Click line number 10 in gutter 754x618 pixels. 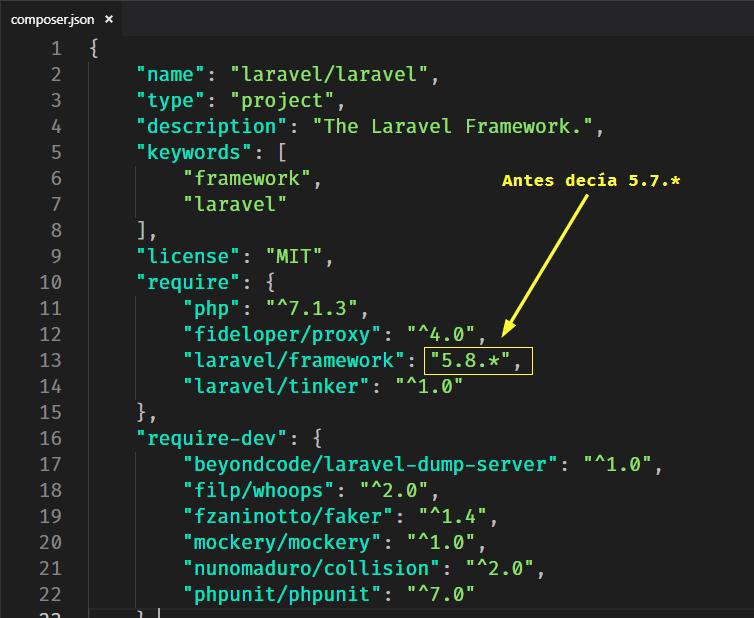(50, 282)
